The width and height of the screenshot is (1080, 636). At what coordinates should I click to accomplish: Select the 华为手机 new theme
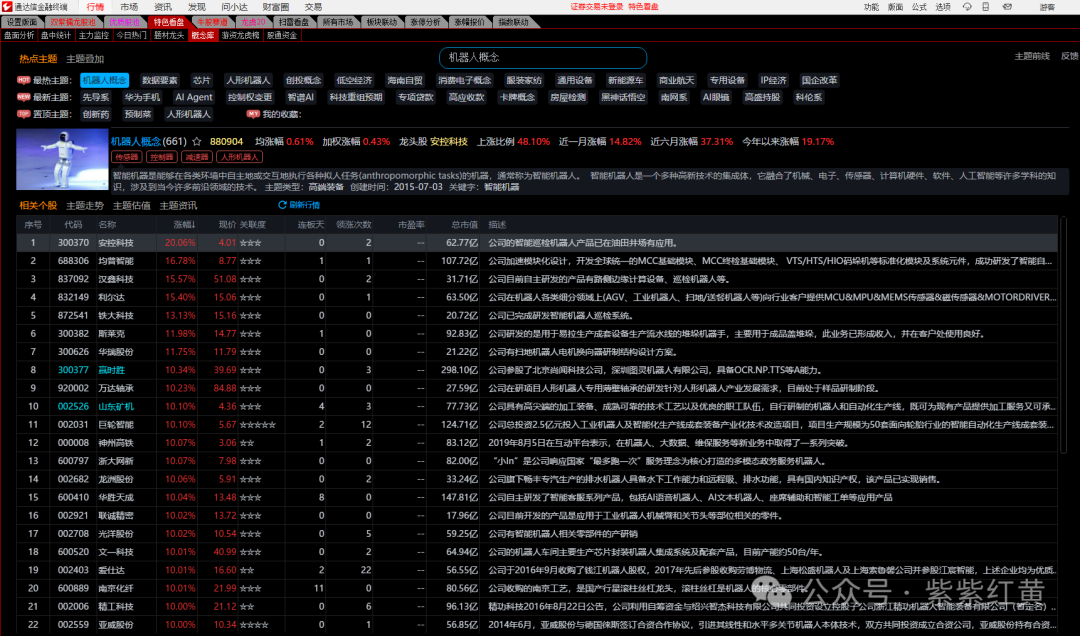[x=142, y=97]
